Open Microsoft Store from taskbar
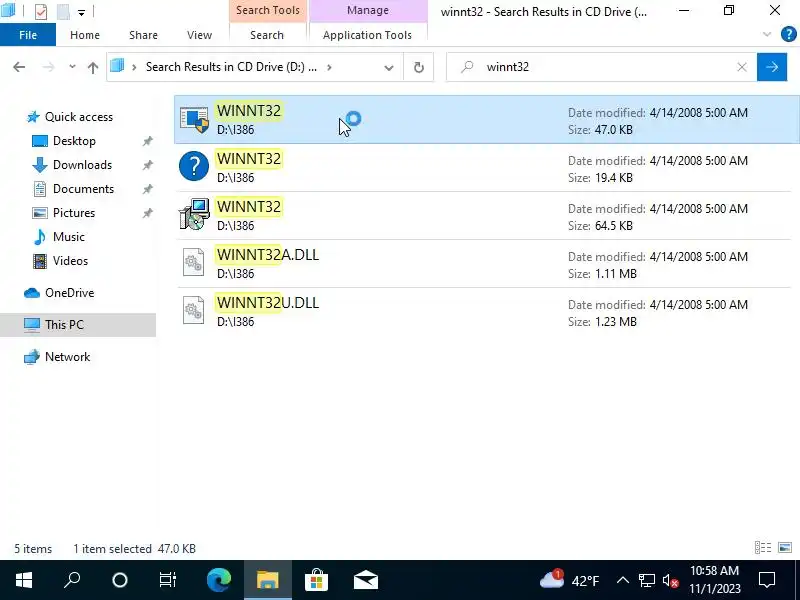 (x=316, y=580)
